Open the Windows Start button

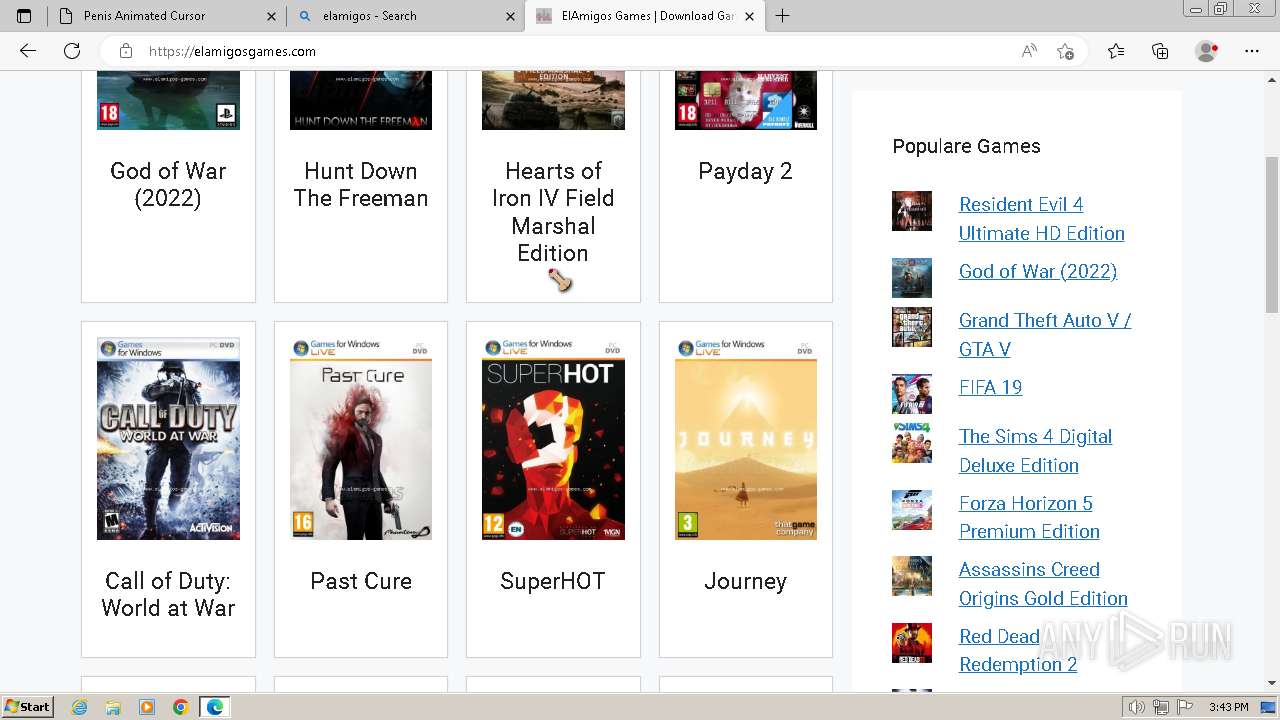click(28, 706)
